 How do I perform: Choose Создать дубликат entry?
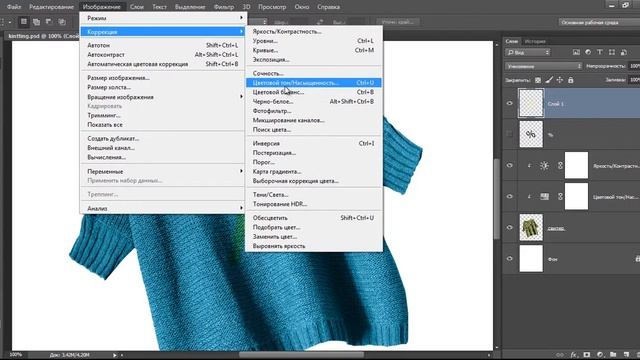coord(163,138)
